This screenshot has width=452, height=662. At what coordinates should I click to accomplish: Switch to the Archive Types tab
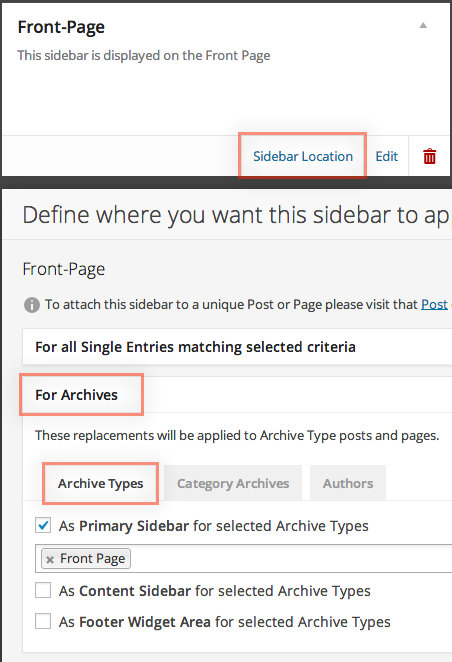pyautogui.click(x=100, y=483)
